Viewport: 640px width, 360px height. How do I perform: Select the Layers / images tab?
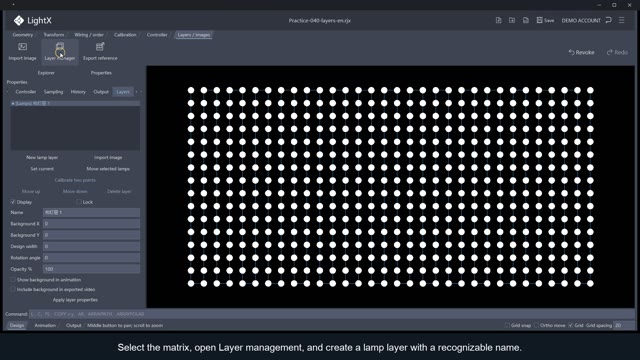coord(194,35)
